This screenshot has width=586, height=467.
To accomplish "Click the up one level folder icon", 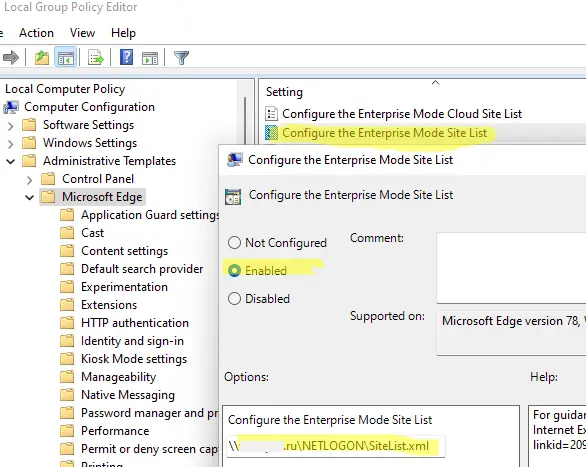I will tap(42, 58).
